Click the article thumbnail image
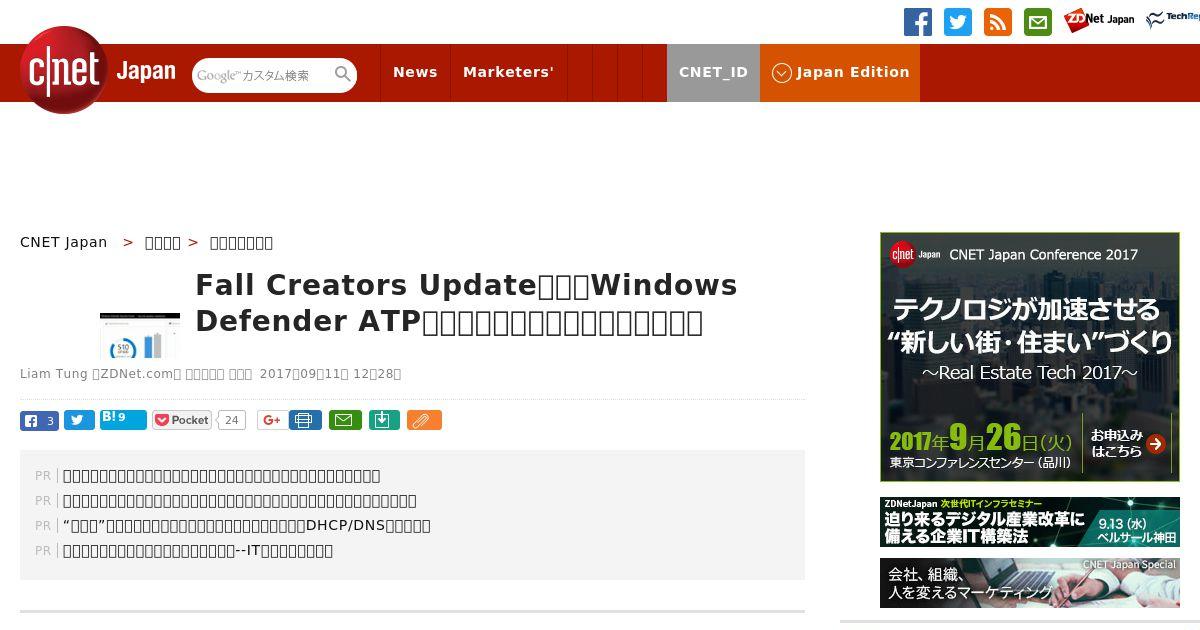 point(140,335)
